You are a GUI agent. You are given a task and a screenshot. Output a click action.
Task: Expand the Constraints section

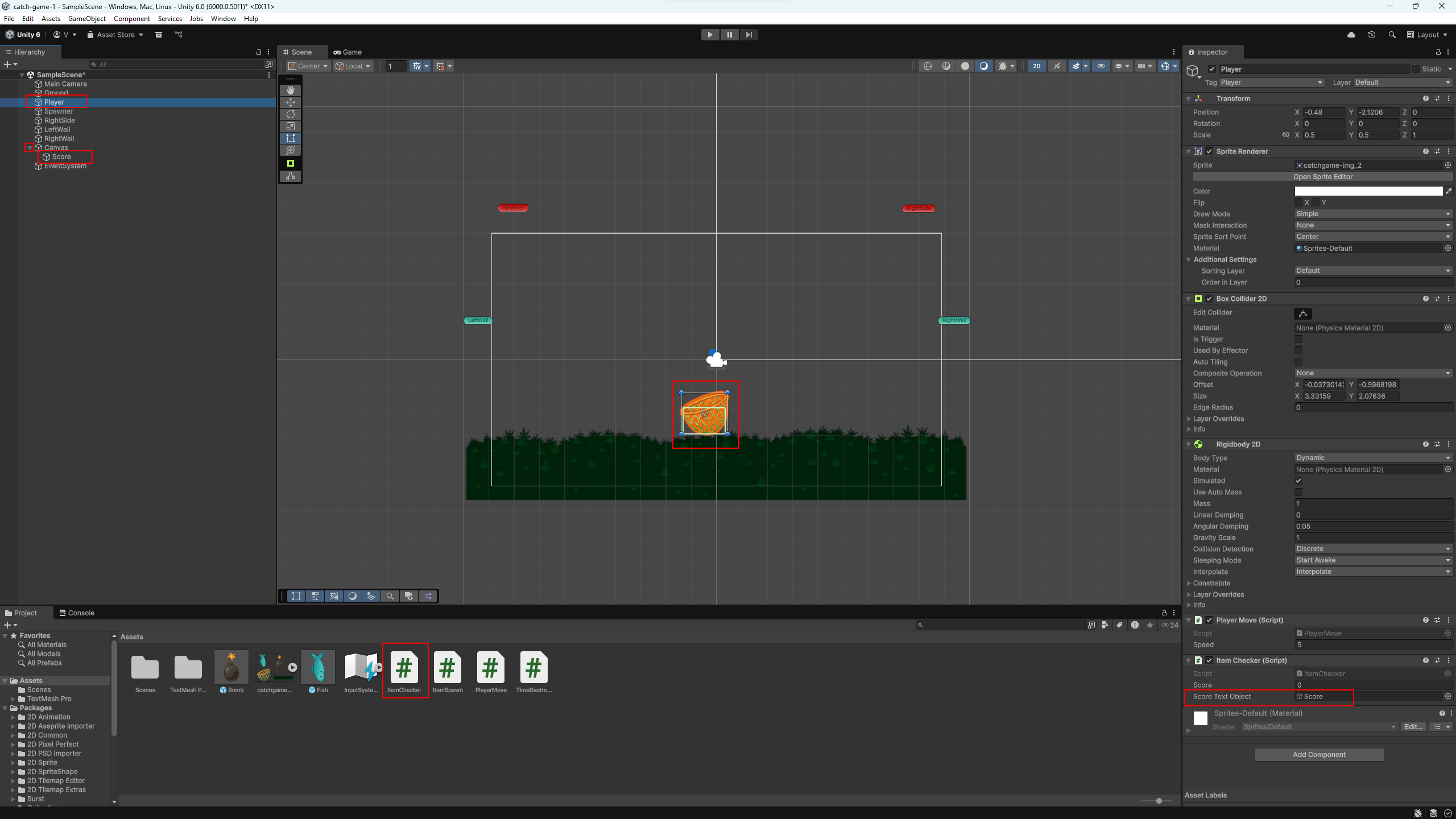[x=1211, y=583]
